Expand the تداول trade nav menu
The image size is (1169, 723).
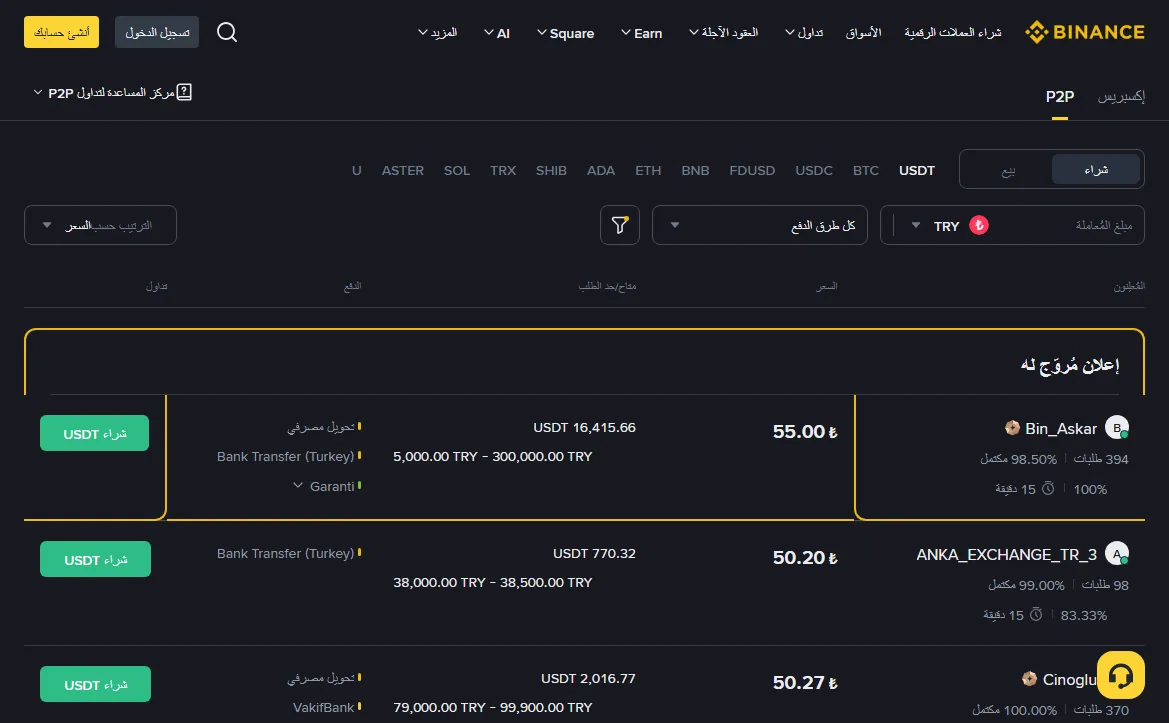point(804,33)
